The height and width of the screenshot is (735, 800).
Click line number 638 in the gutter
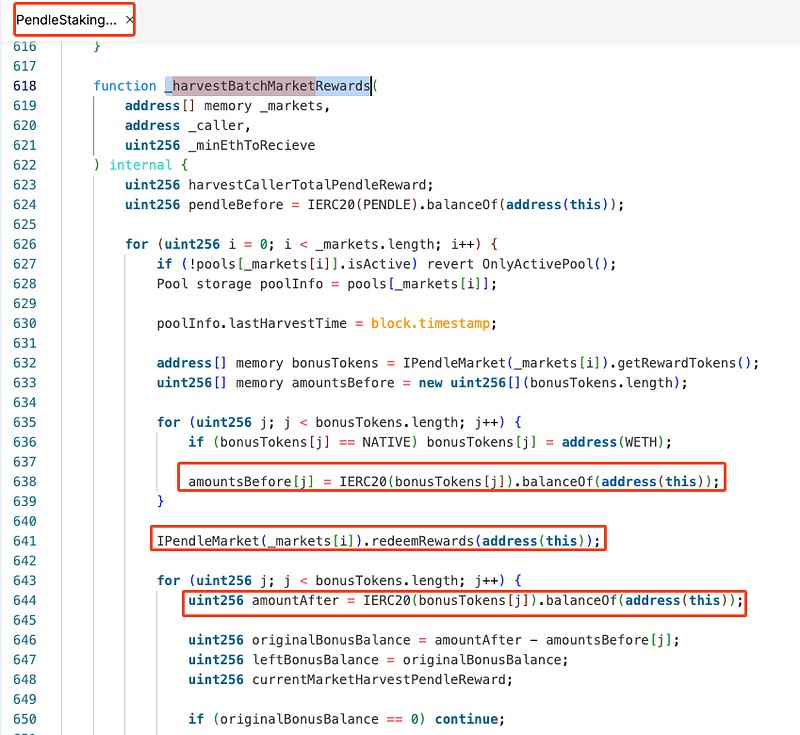[x=25, y=482]
